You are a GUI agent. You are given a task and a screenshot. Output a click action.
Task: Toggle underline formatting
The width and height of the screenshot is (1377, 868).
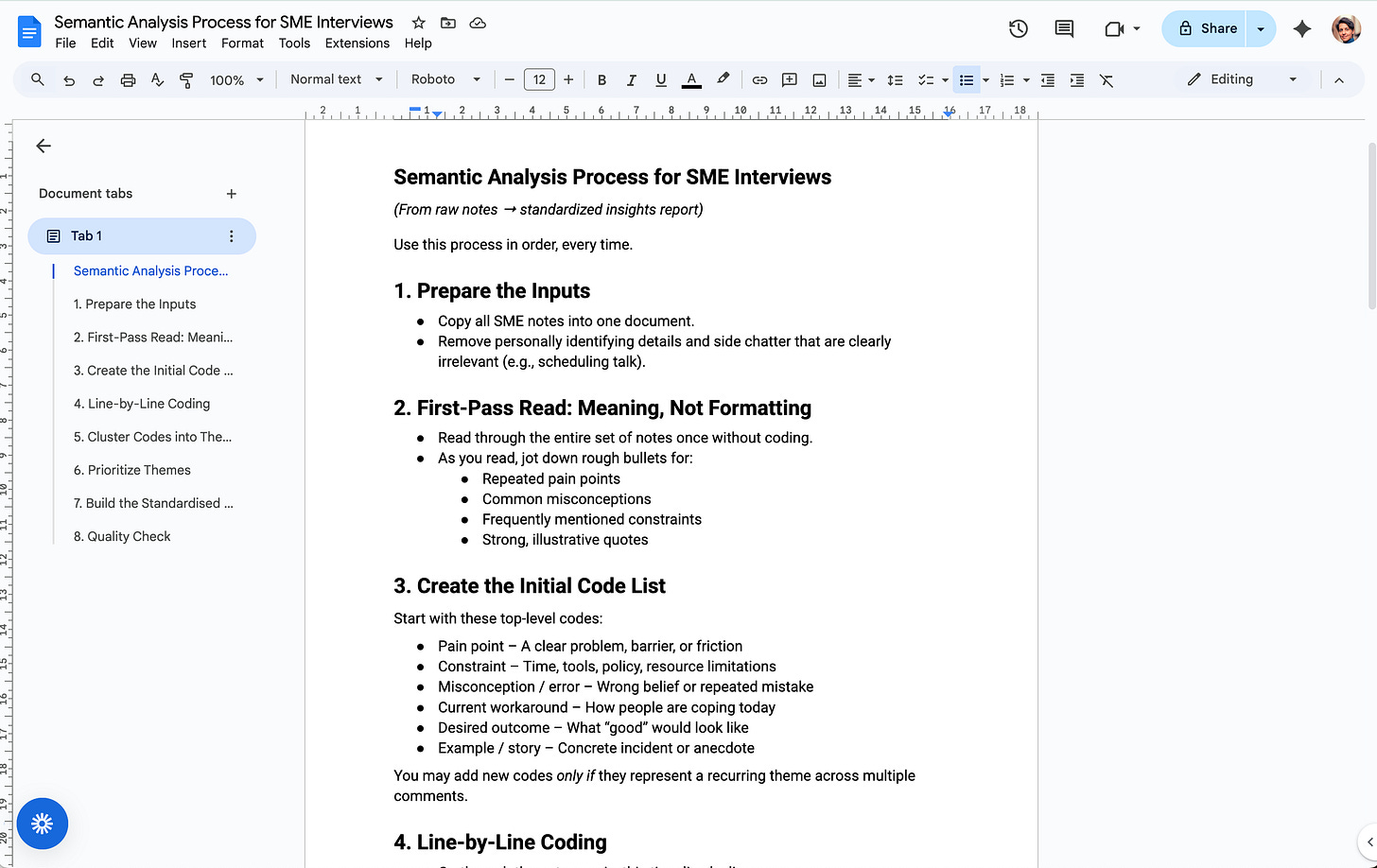point(661,80)
